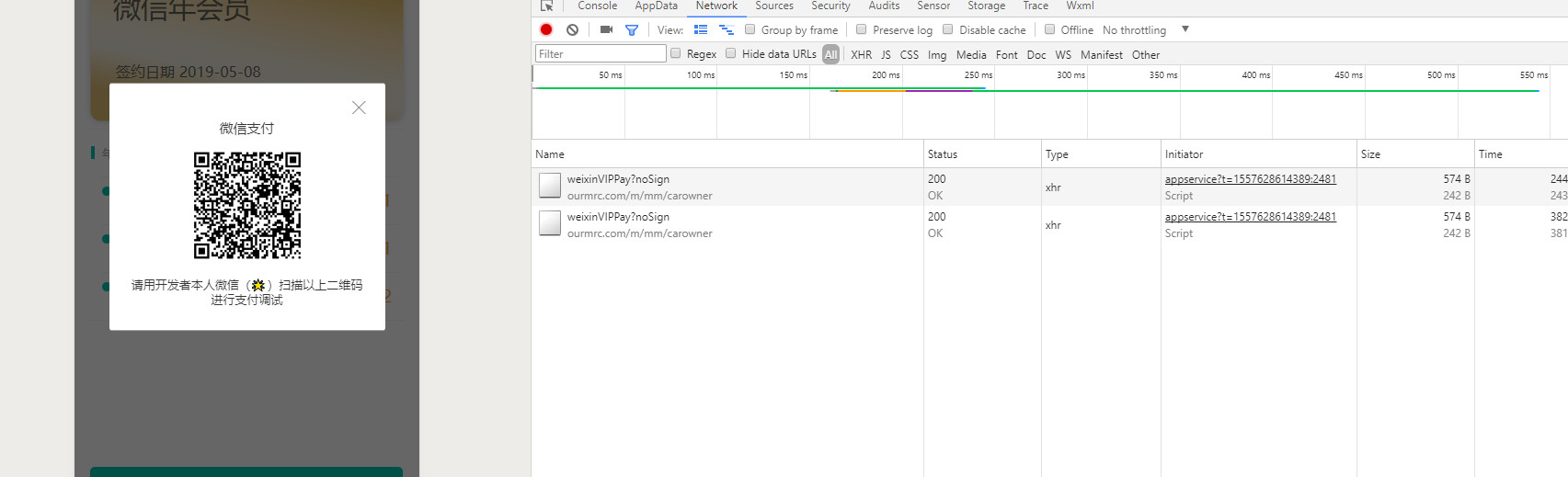Sort requests by the Time column header
1568x477 pixels.
(1521, 153)
